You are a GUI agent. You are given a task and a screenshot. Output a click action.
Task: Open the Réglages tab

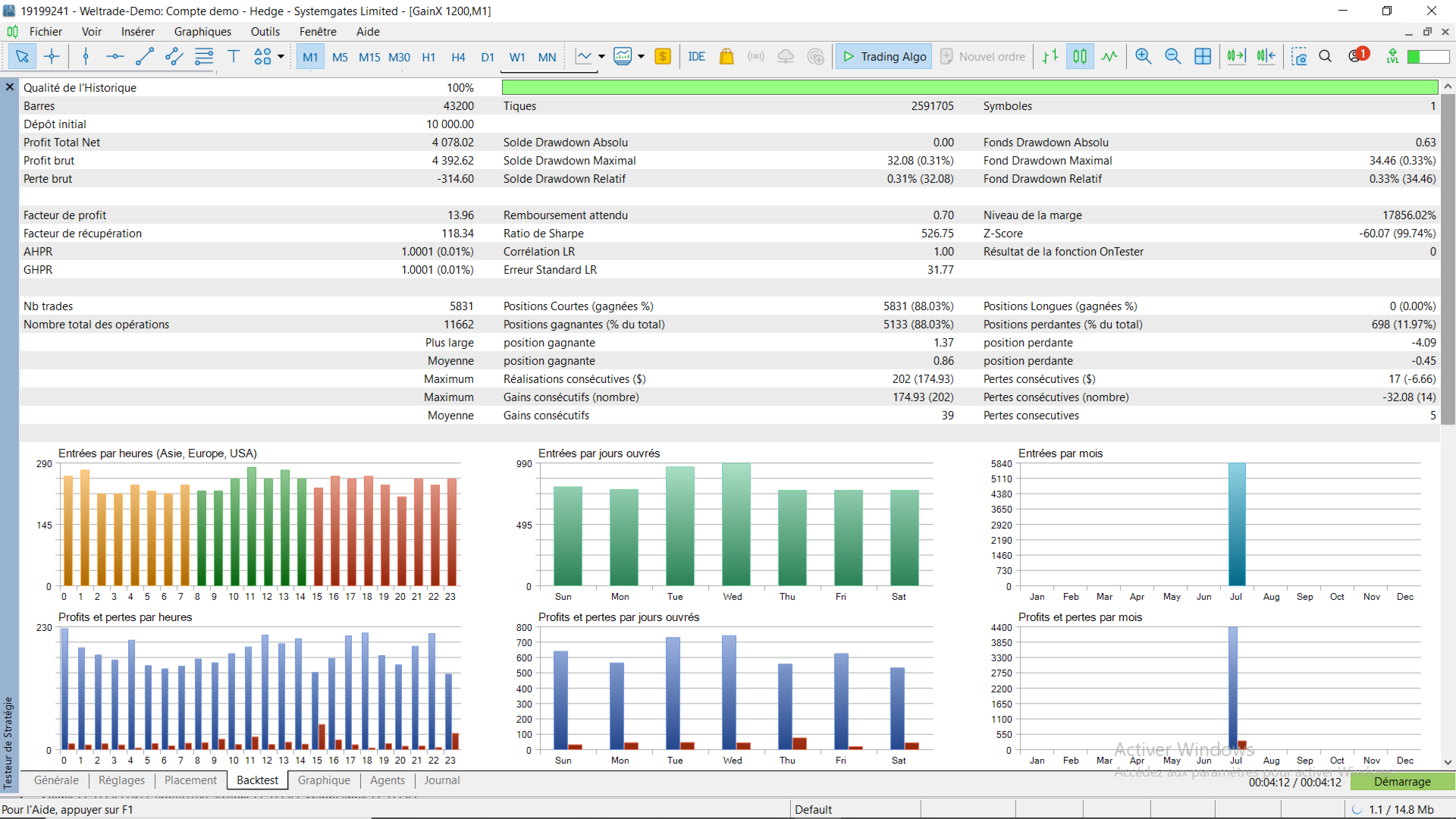(121, 780)
